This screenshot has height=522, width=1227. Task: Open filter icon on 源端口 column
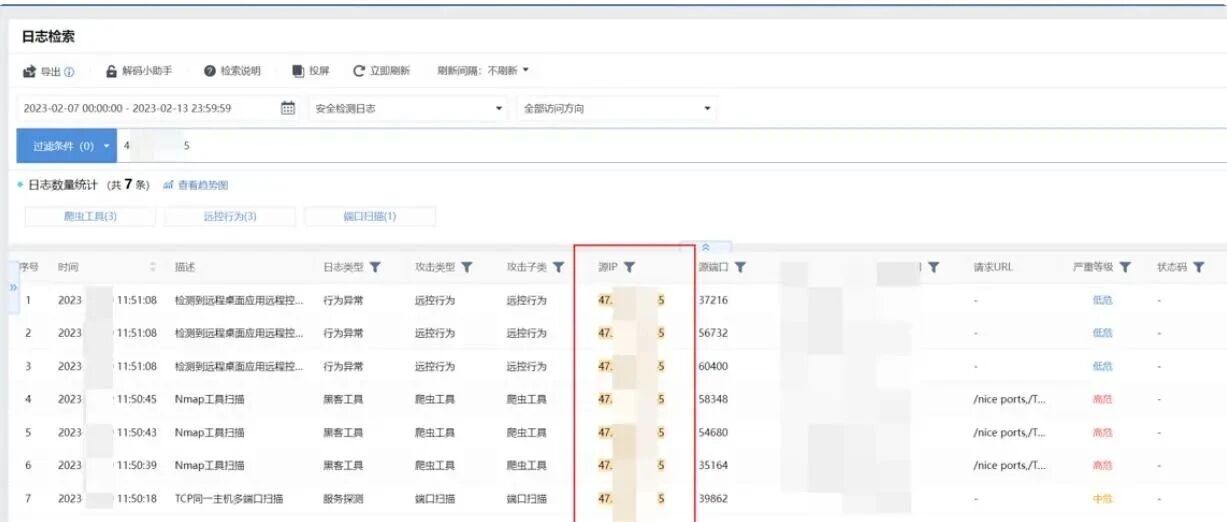[741, 267]
